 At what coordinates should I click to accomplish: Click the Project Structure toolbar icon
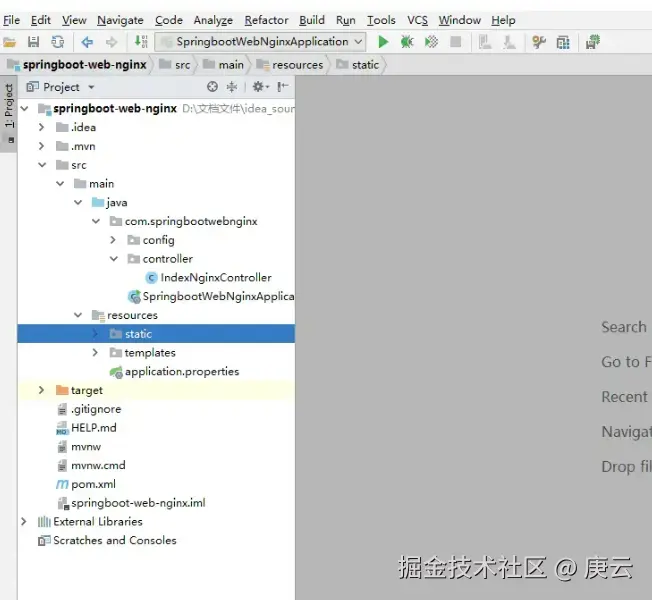click(563, 42)
